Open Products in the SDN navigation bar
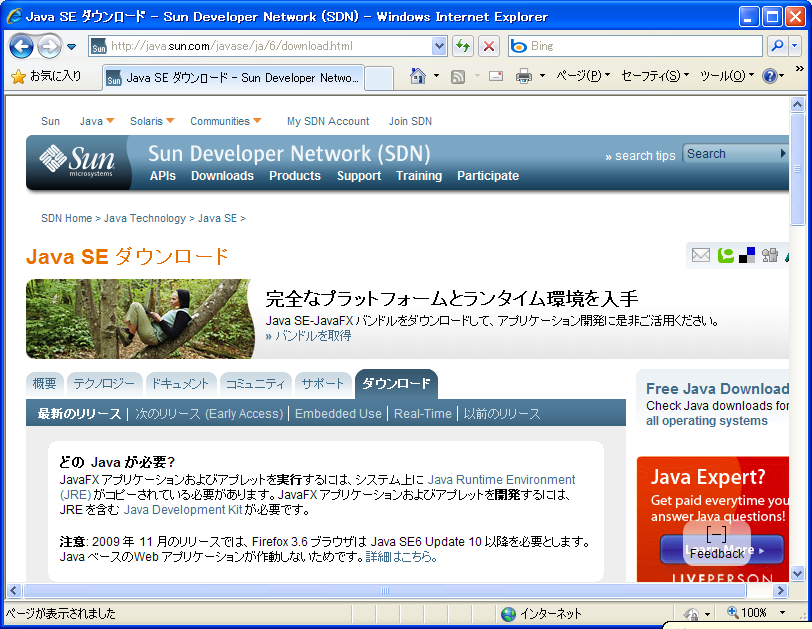This screenshot has width=812, height=629. [295, 176]
